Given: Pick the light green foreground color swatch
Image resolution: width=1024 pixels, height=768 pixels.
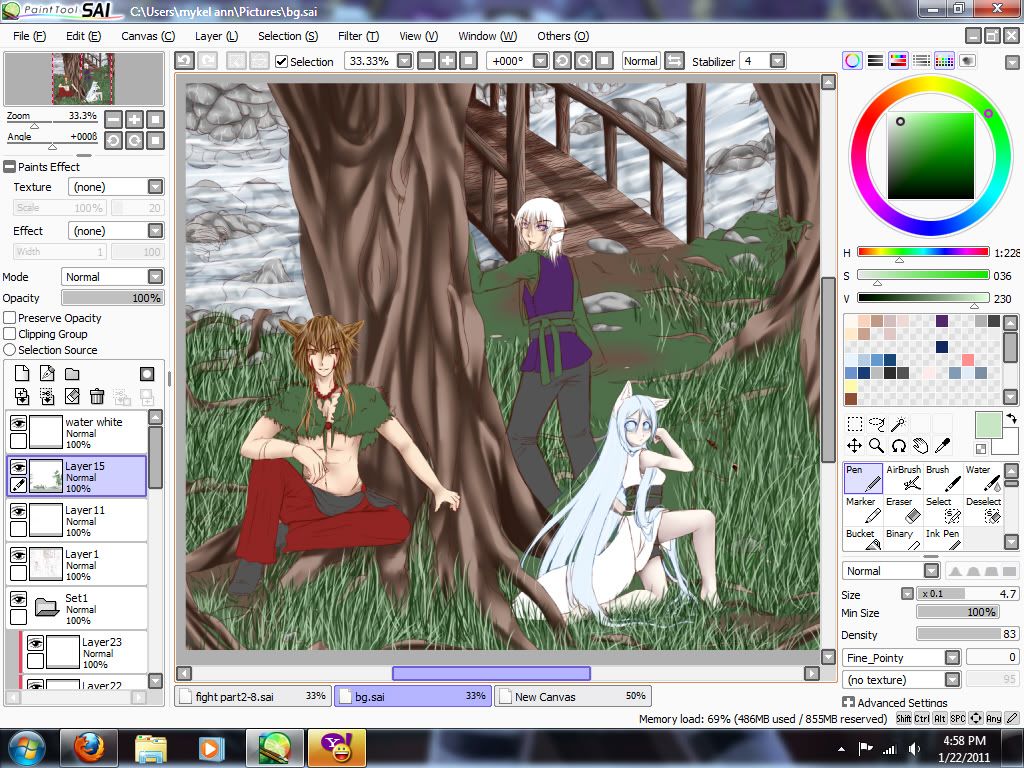Looking at the screenshot, I should [x=988, y=425].
